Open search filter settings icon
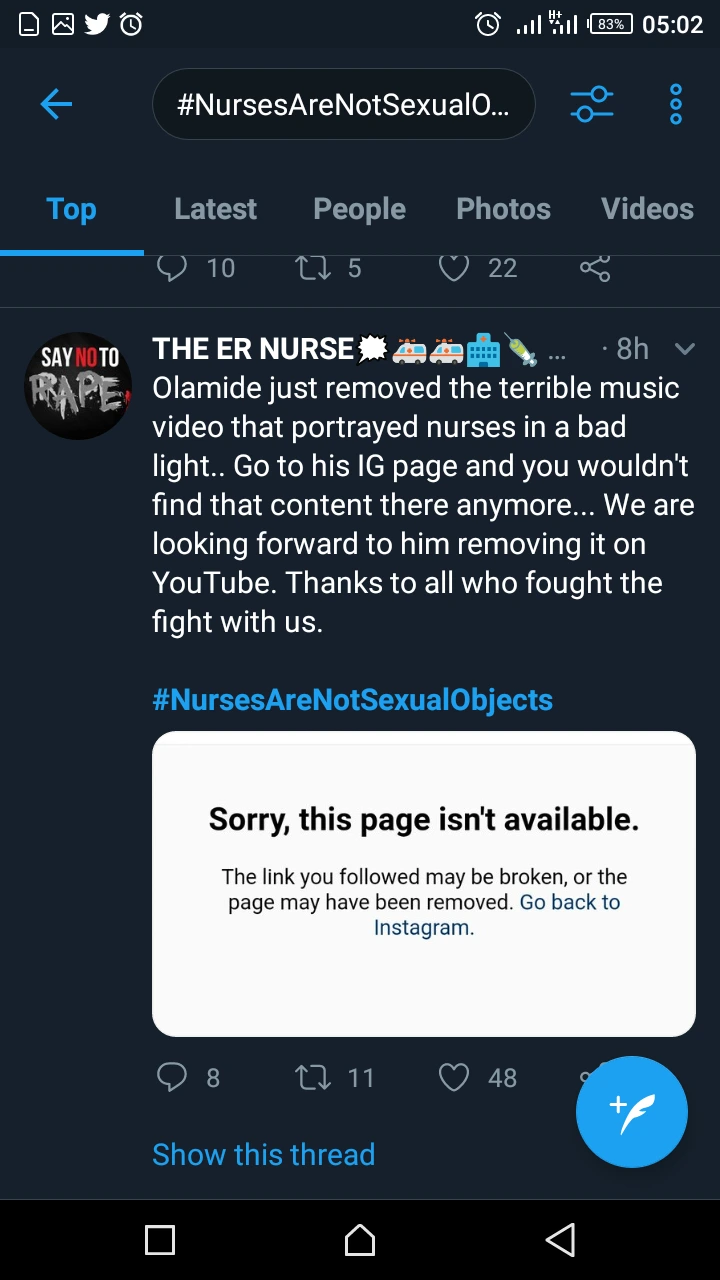This screenshot has width=720, height=1280. (592, 104)
